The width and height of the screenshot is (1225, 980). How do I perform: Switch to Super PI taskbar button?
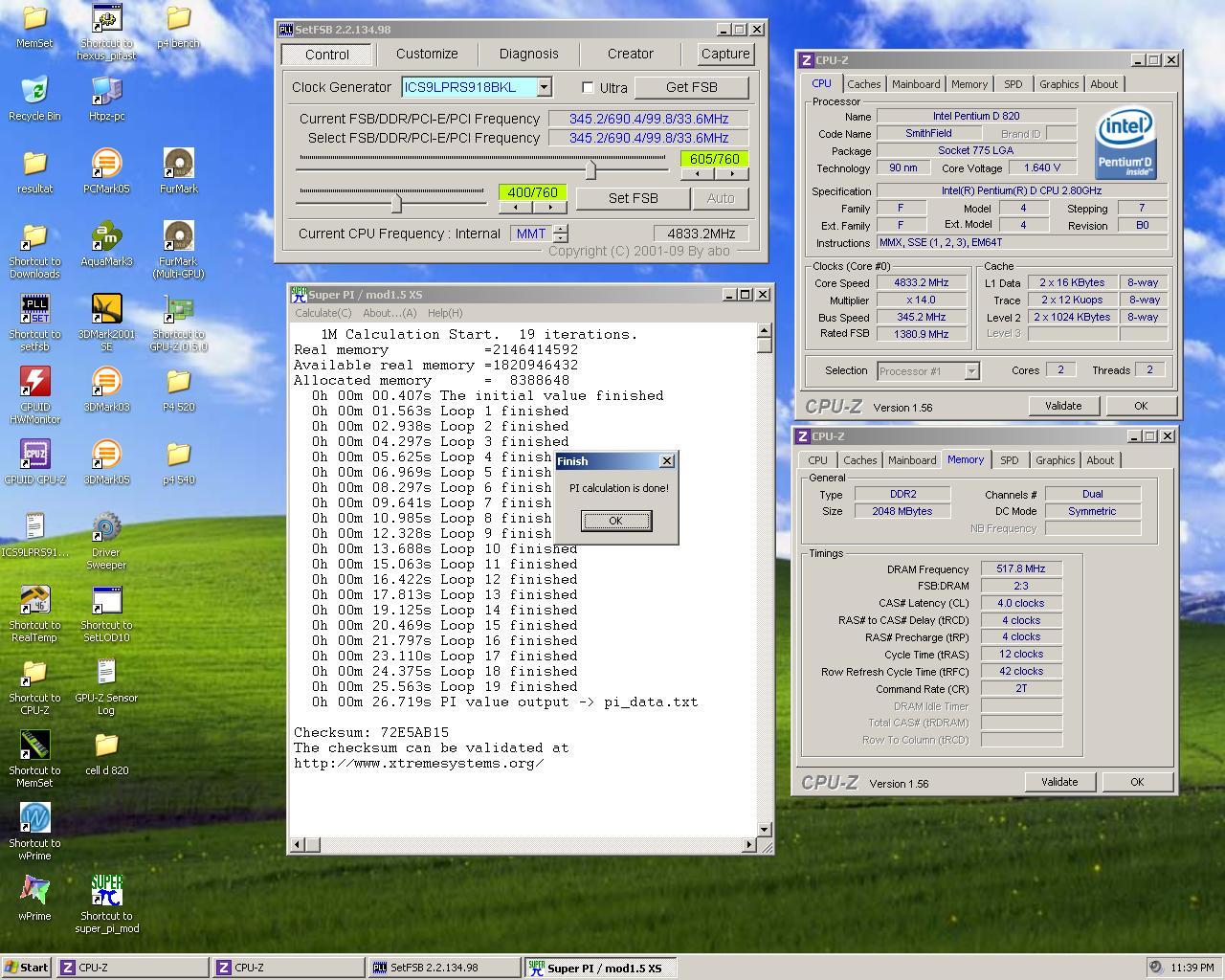[x=600, y=968]
